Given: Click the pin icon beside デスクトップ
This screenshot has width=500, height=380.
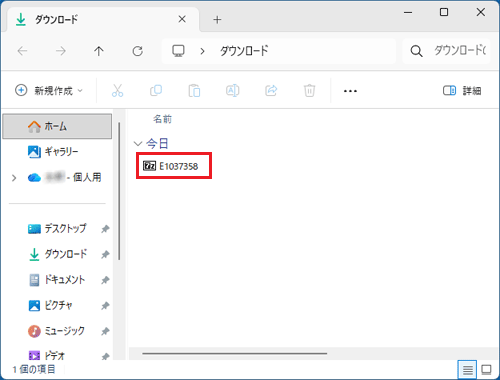Looking at the screenshot, I should pyautogui.click(x=105, y=229).
